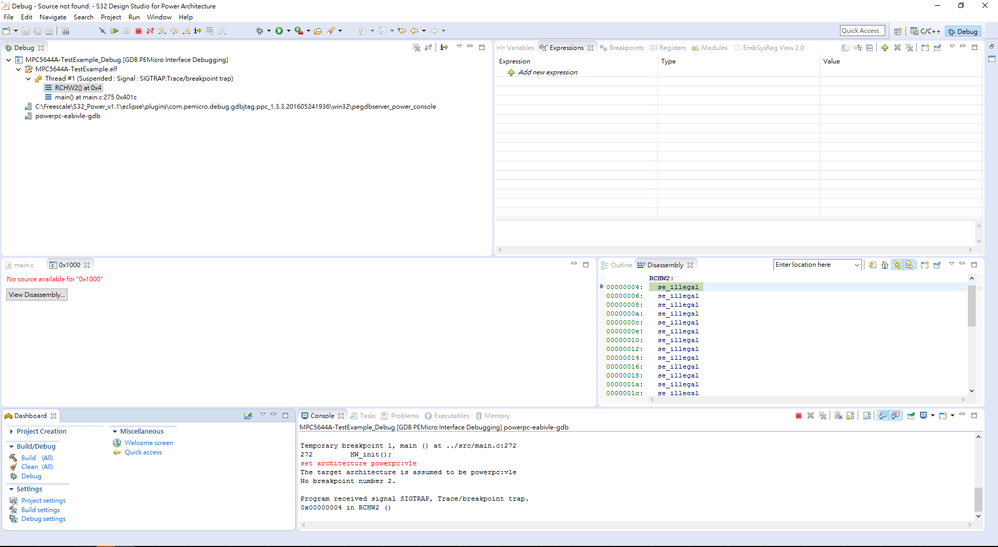Image resolution: width=998 pixels, height=547 pixels.
Task: Switch to the Outline tab
Action: (617, 265)
